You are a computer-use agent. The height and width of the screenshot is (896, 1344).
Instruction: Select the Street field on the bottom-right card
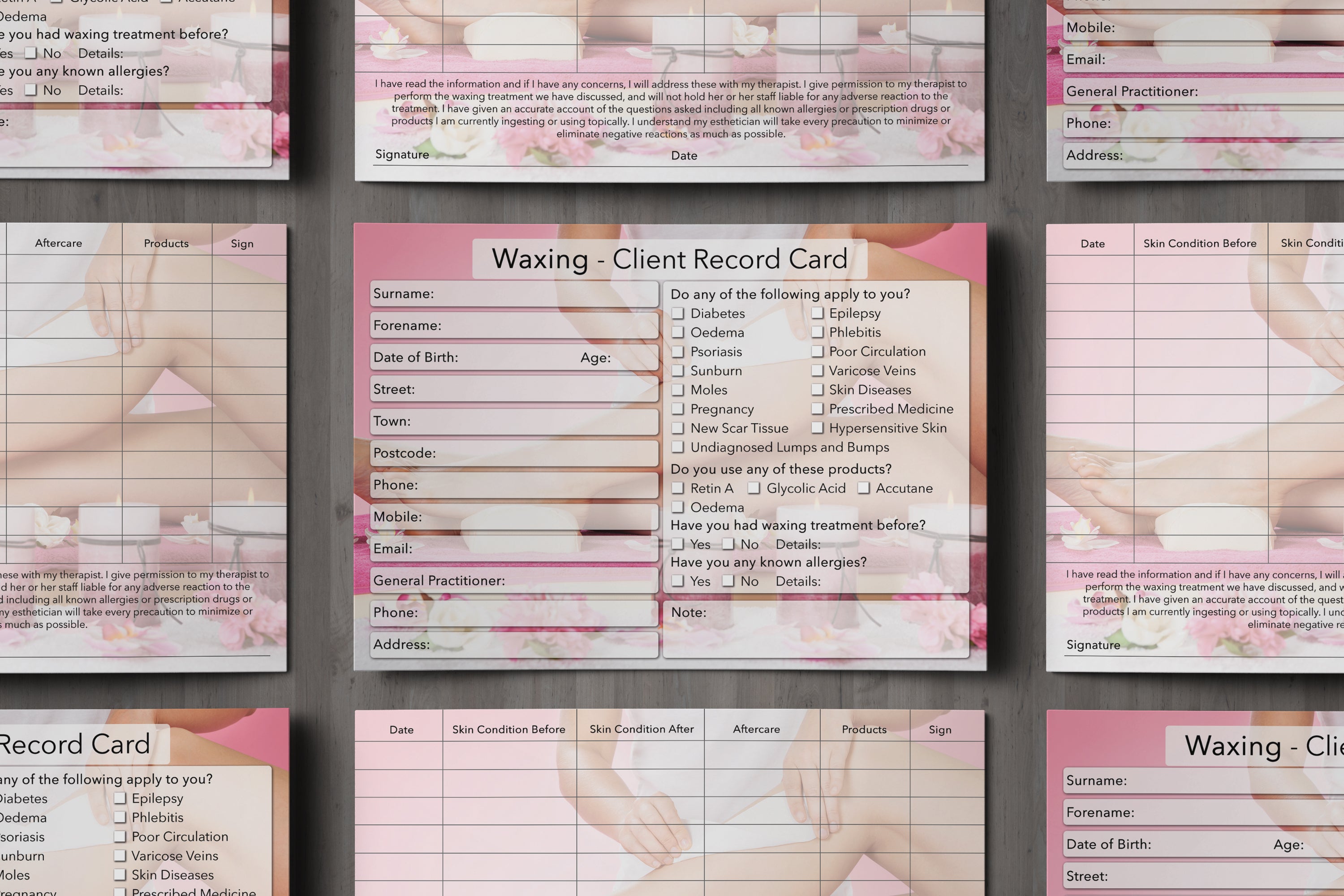[x=1203, y=877]
